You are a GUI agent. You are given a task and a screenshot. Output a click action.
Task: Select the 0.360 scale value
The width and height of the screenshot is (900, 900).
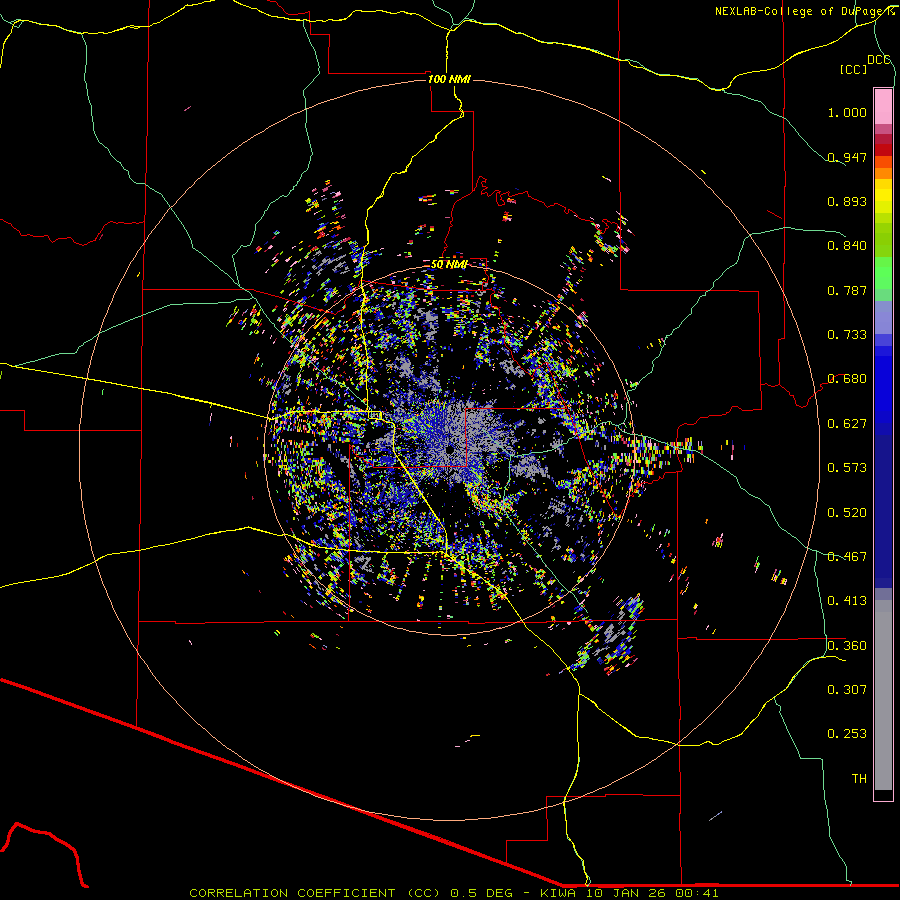[x=847, y=646]
